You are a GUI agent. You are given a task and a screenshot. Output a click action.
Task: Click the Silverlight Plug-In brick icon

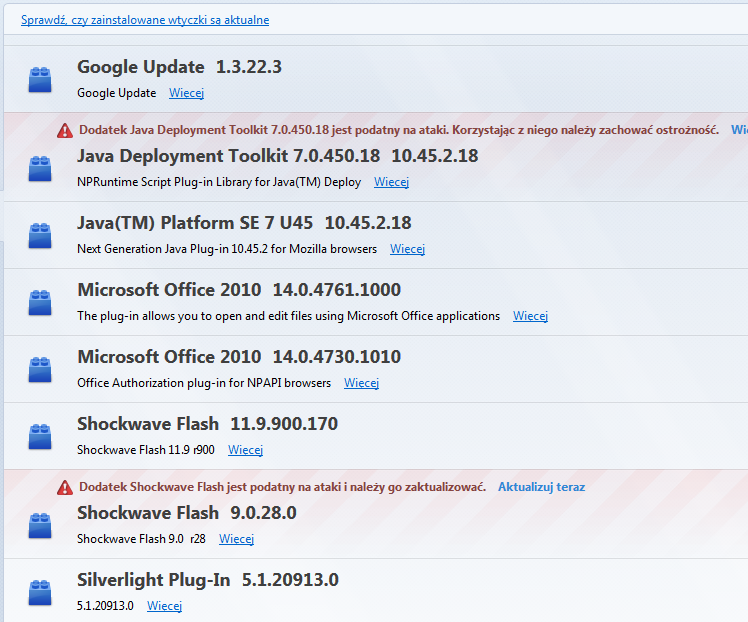point(40,592)
